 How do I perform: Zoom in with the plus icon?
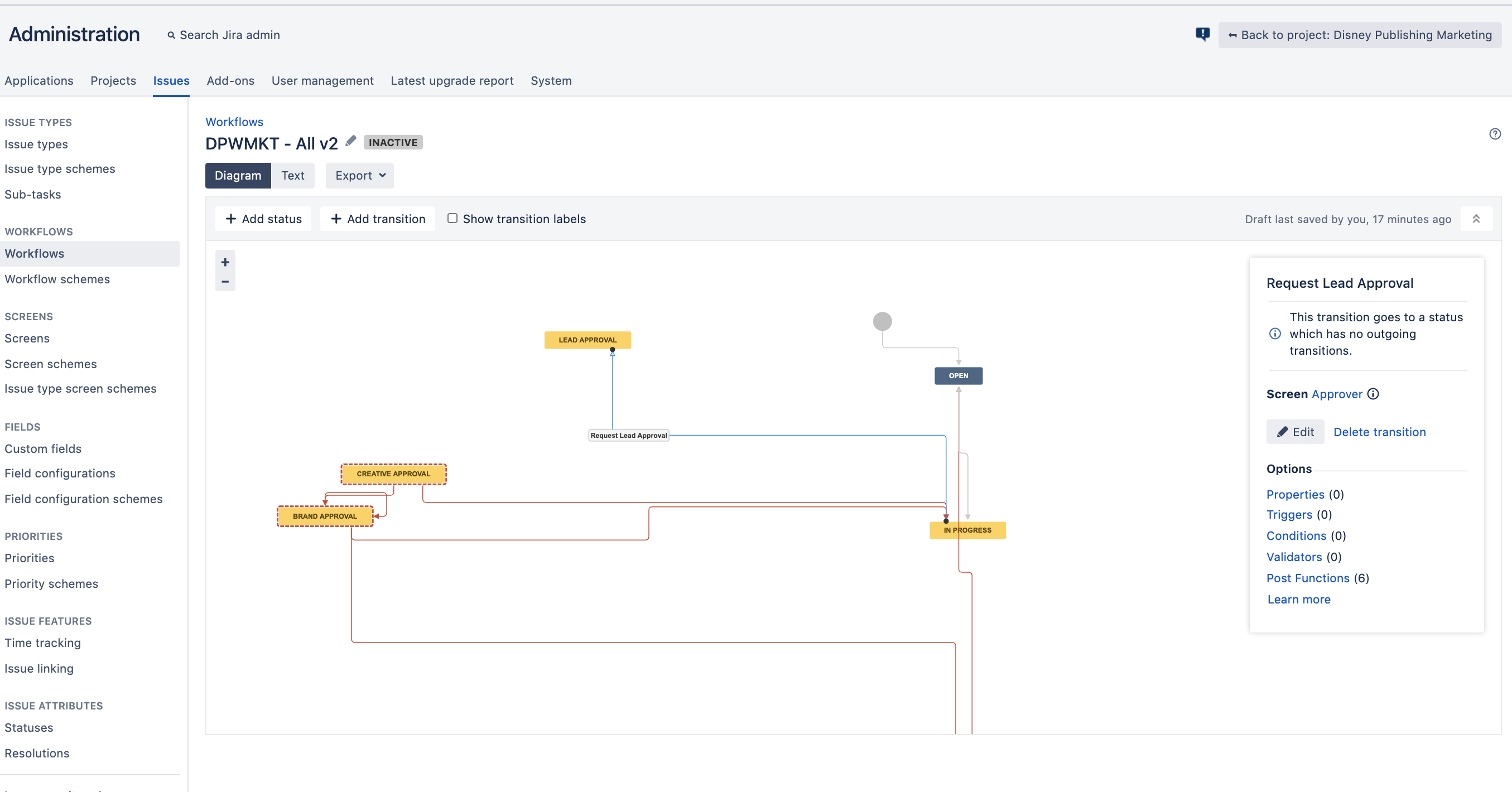coord(225,262)
